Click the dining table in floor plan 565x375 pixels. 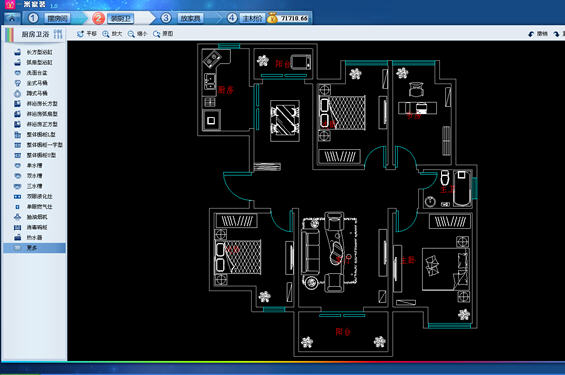(285, 121)
